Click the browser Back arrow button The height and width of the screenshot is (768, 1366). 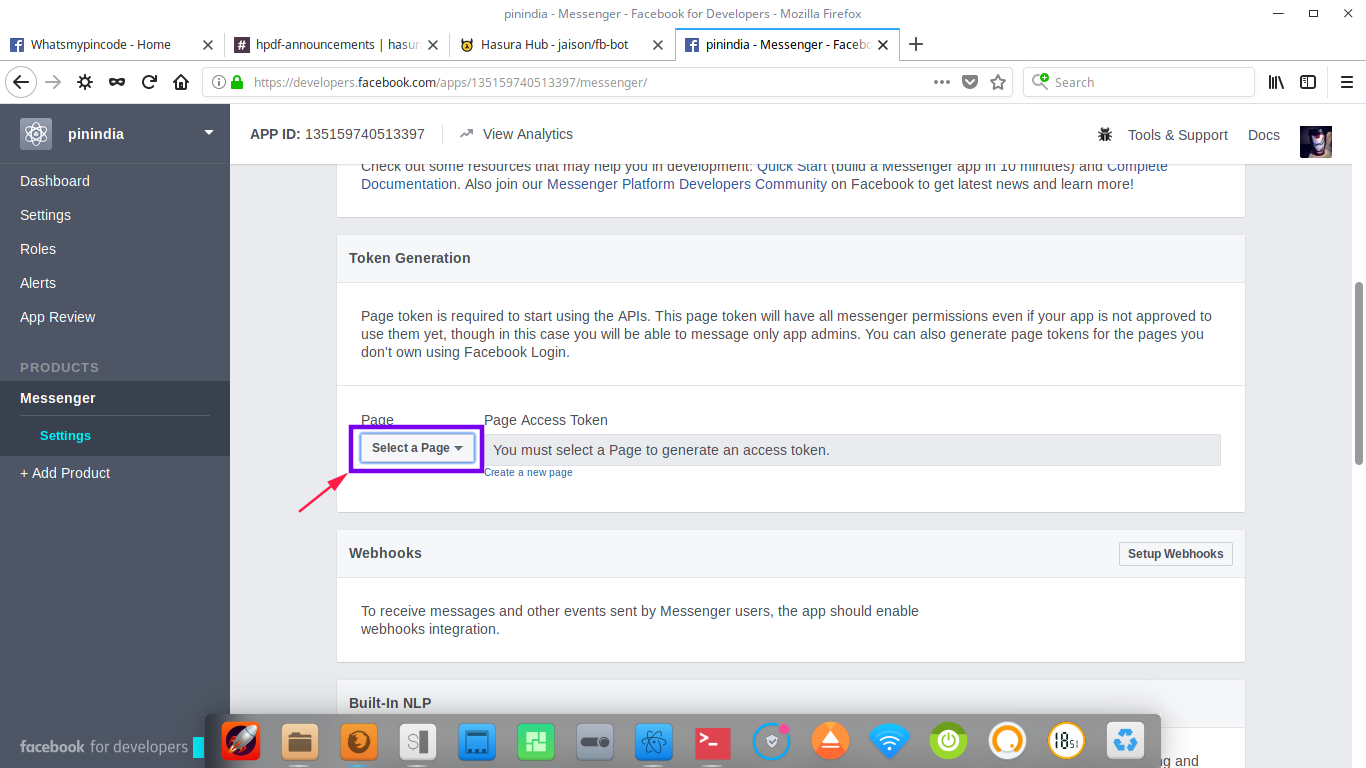pos(21,82)
